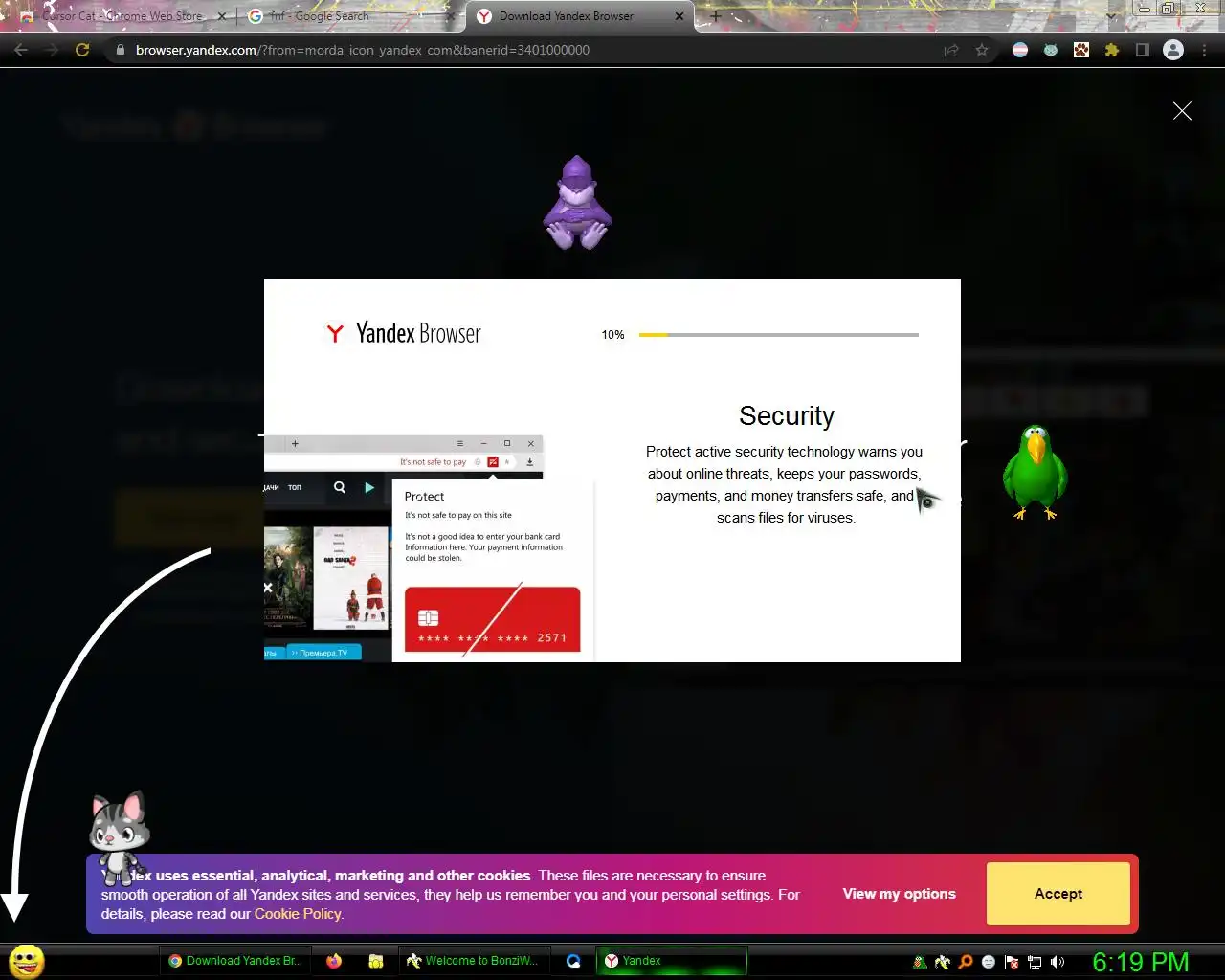The height and width of the screenshot is (980, 1225).
Task: Reload the Yandex Browser download page
Action: coord(82,50)
